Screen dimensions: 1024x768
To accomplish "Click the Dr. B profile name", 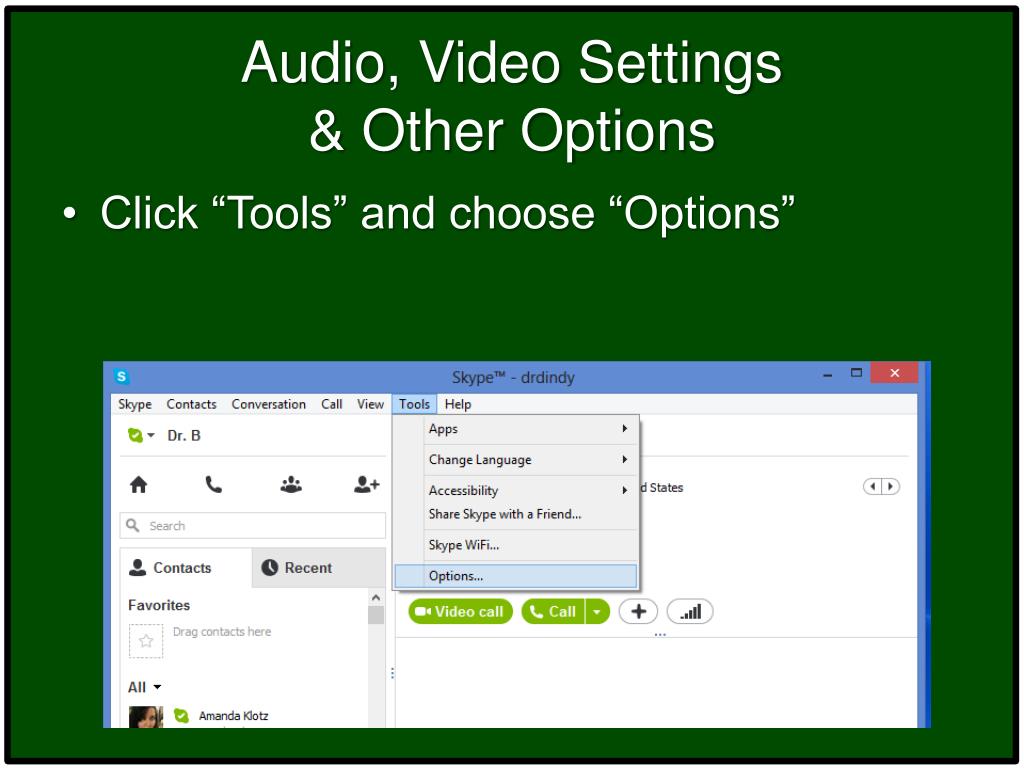I will [184, 436].
